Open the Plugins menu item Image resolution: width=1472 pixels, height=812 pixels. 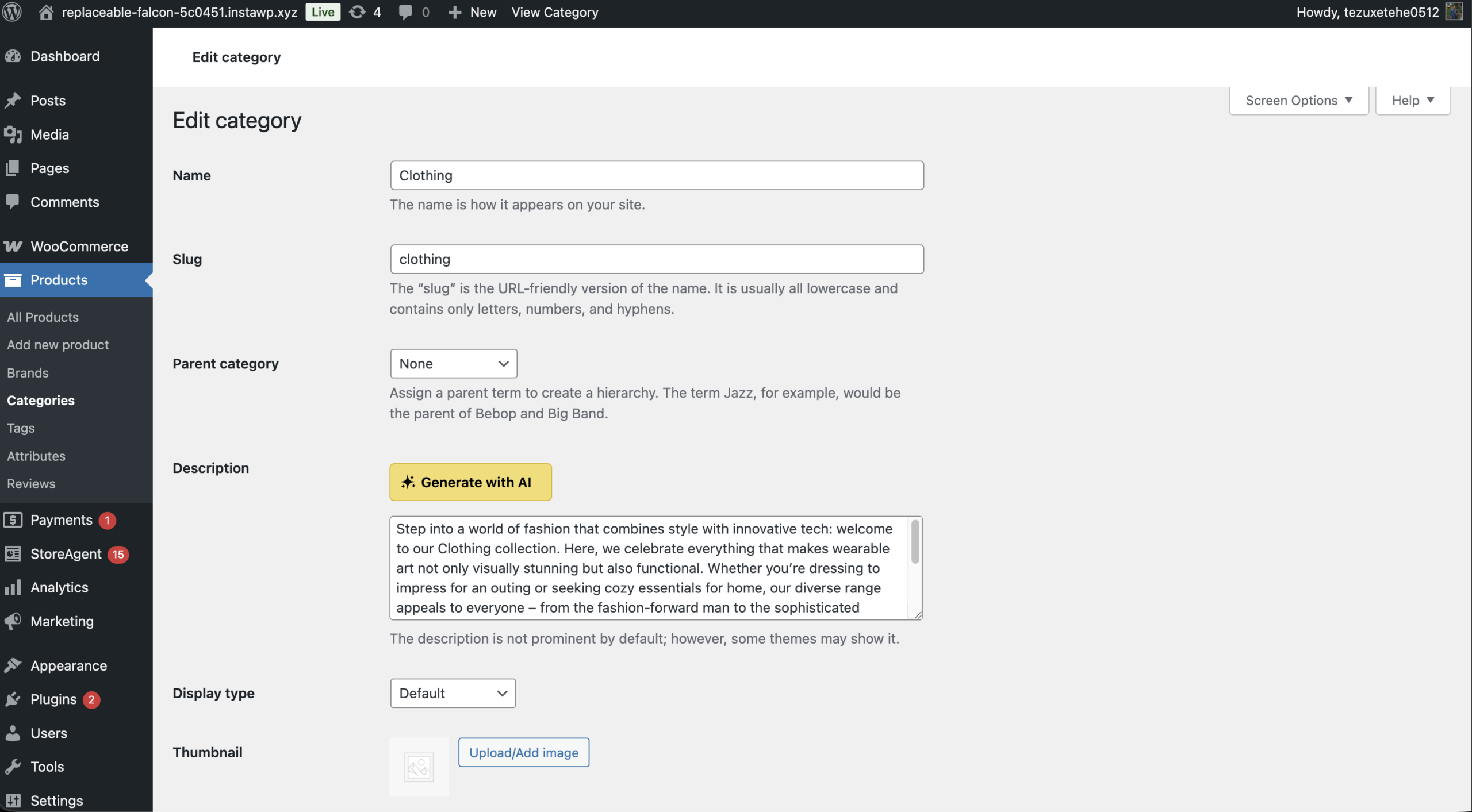click(53, 699)
